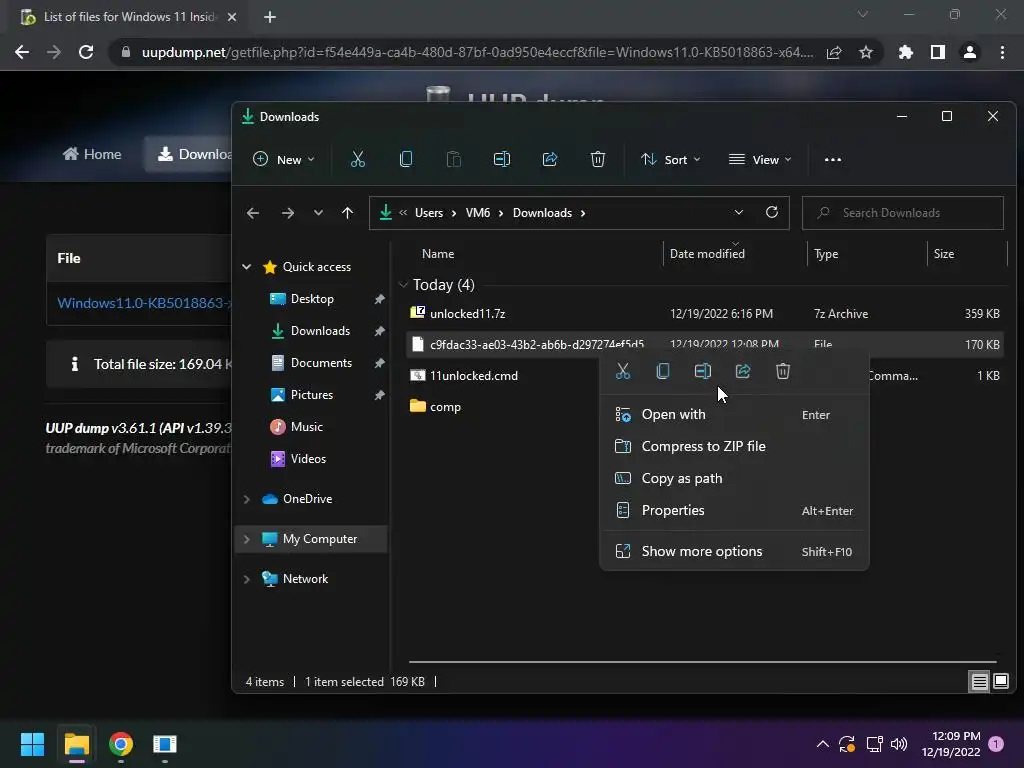Click the horizontal scrollbar in file list

coord(702,662)
